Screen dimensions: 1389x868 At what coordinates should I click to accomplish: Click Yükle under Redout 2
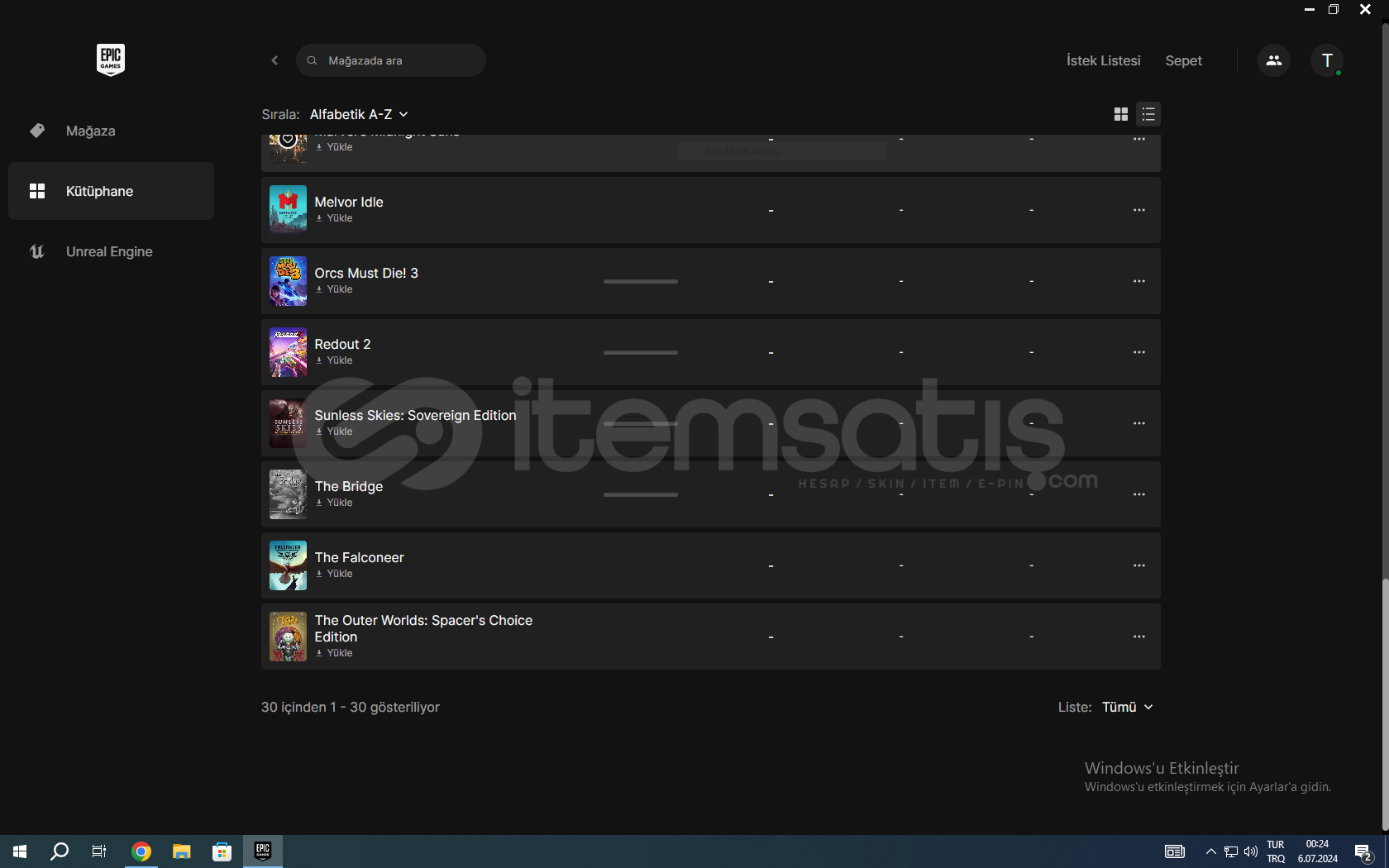(x=334, y=360)
